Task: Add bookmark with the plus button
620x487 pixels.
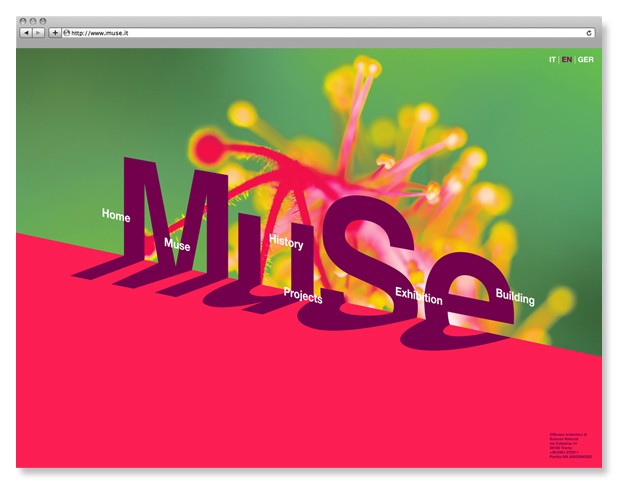Action: (55, 33)
